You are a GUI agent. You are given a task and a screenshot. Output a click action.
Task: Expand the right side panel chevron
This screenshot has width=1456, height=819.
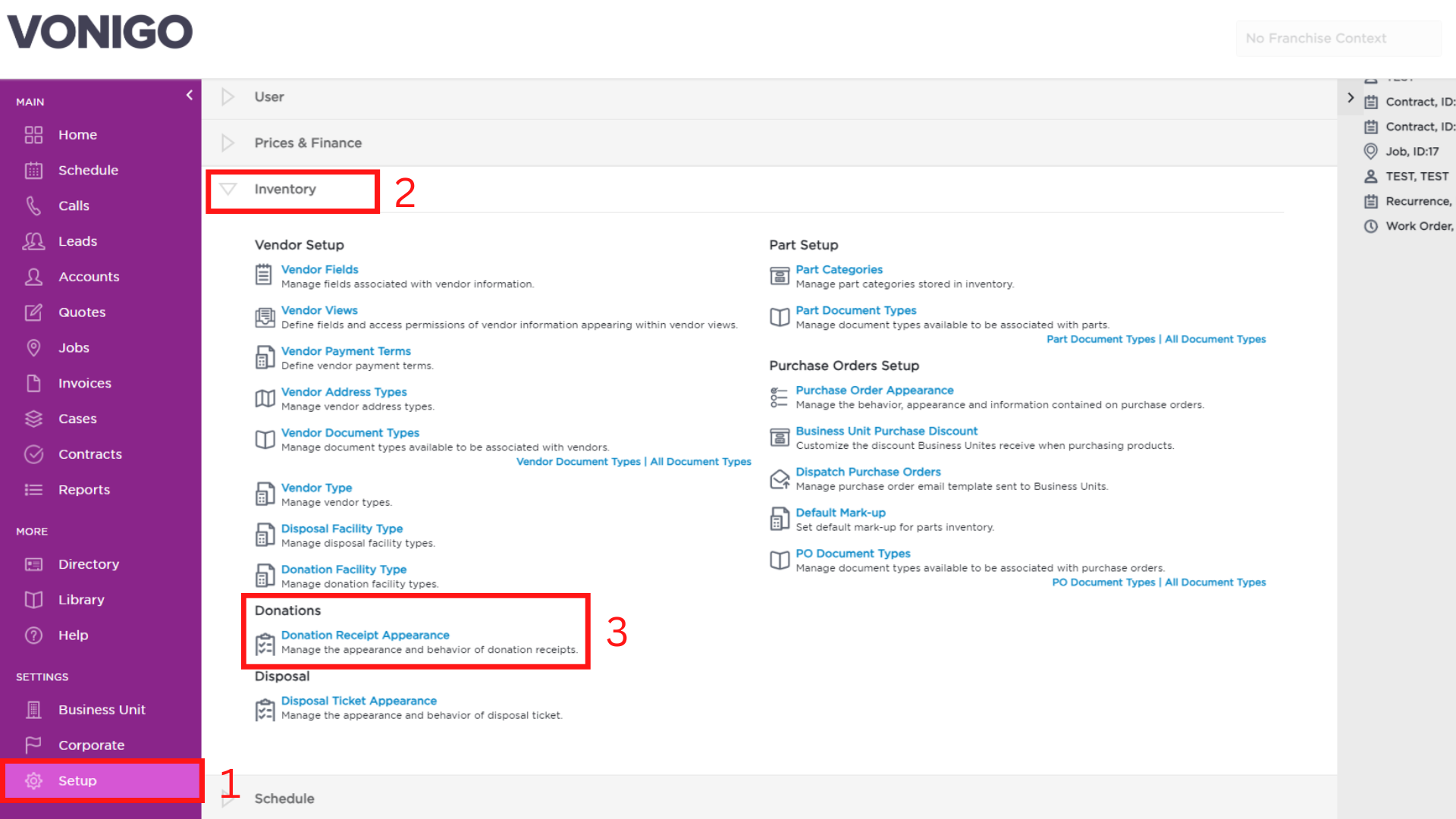click(1351, 98)
